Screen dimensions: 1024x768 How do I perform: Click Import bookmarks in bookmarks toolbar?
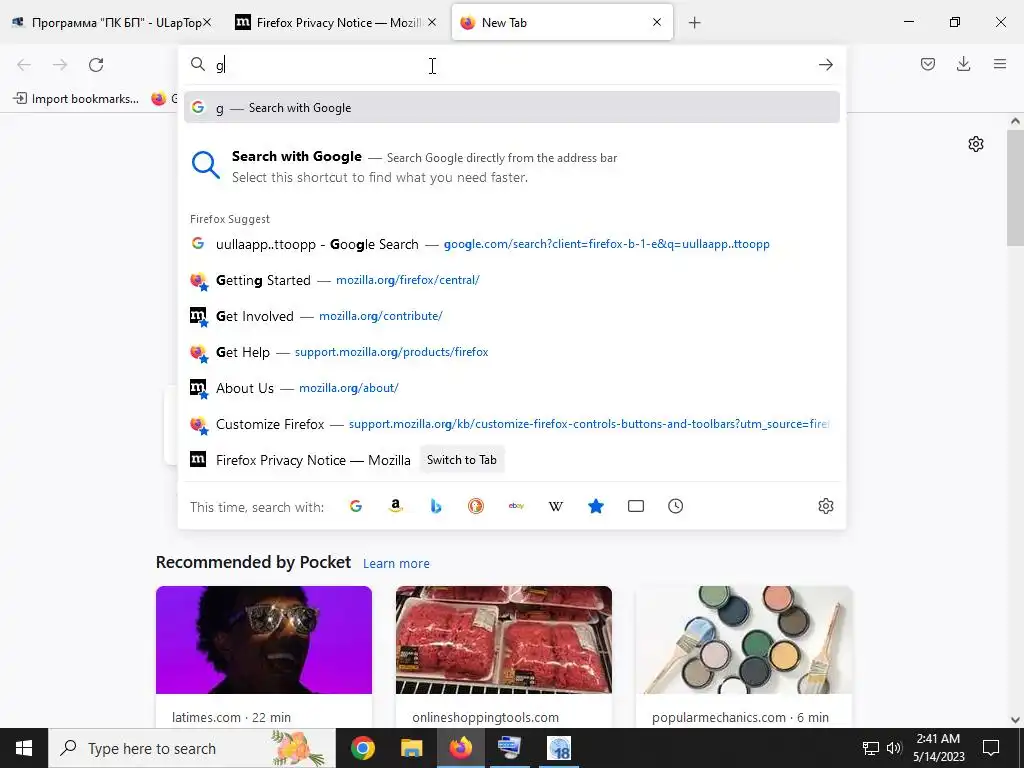pyautogui.click(x=76, y=99)
